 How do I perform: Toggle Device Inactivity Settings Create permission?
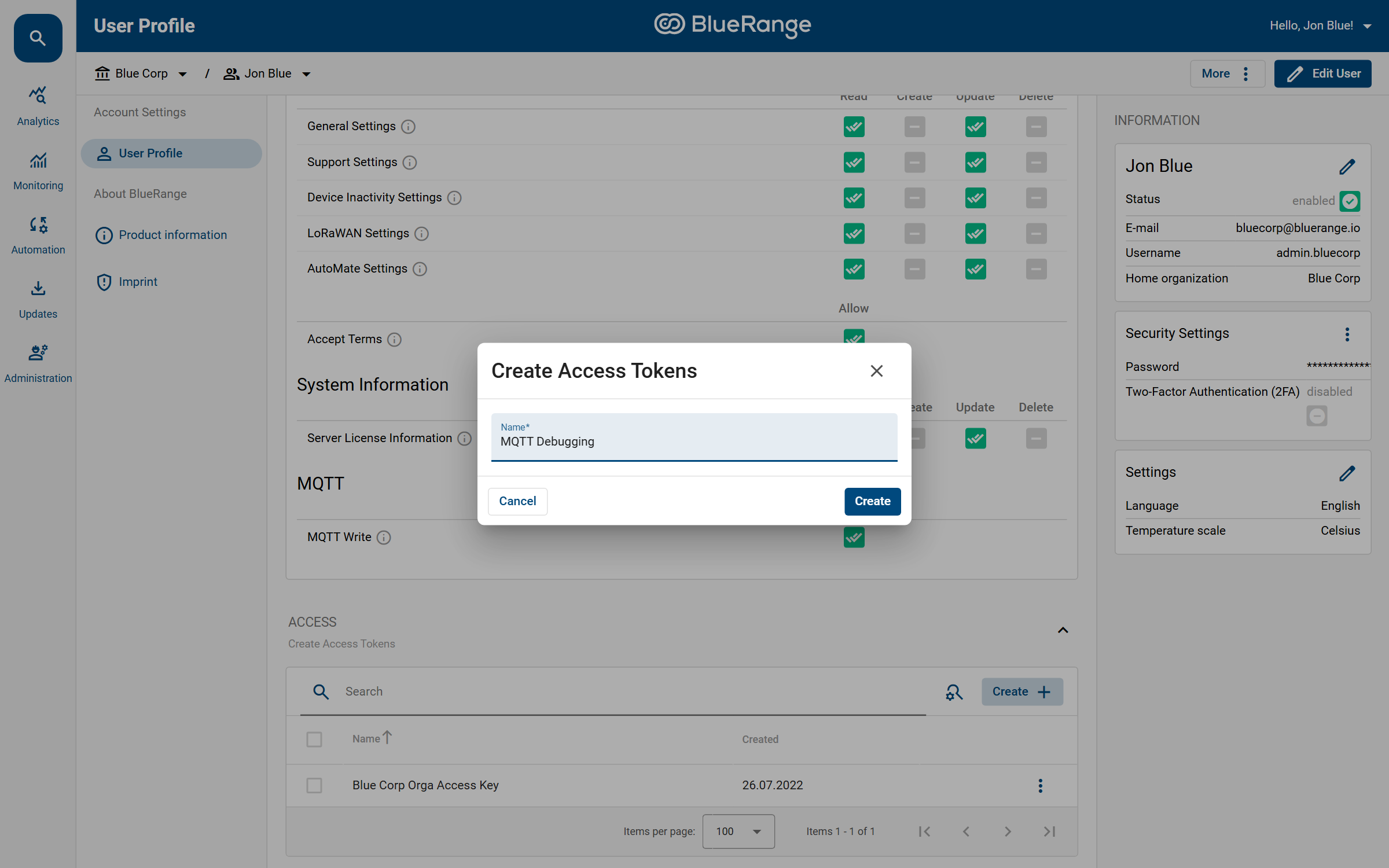point(915,198)
